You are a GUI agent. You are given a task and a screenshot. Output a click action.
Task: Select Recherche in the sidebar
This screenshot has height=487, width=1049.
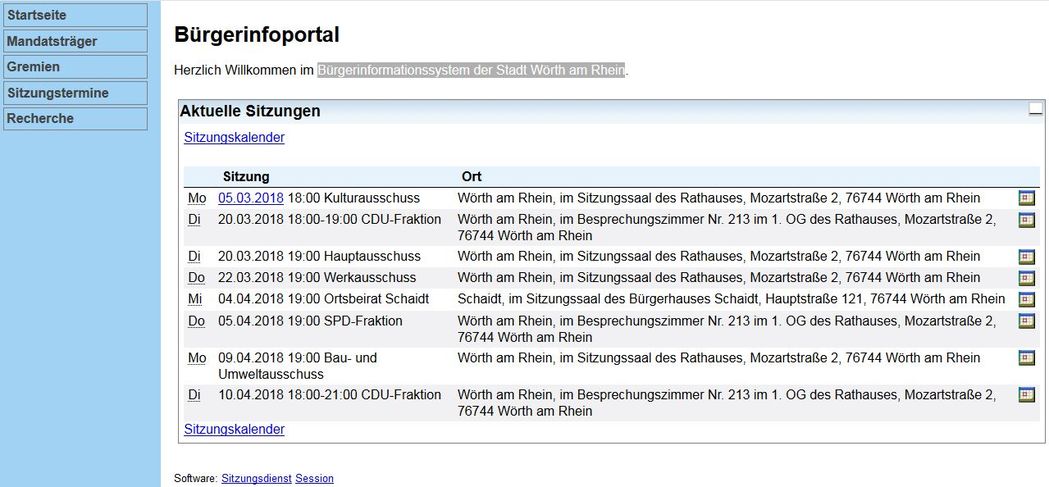[x=75, y=118]
